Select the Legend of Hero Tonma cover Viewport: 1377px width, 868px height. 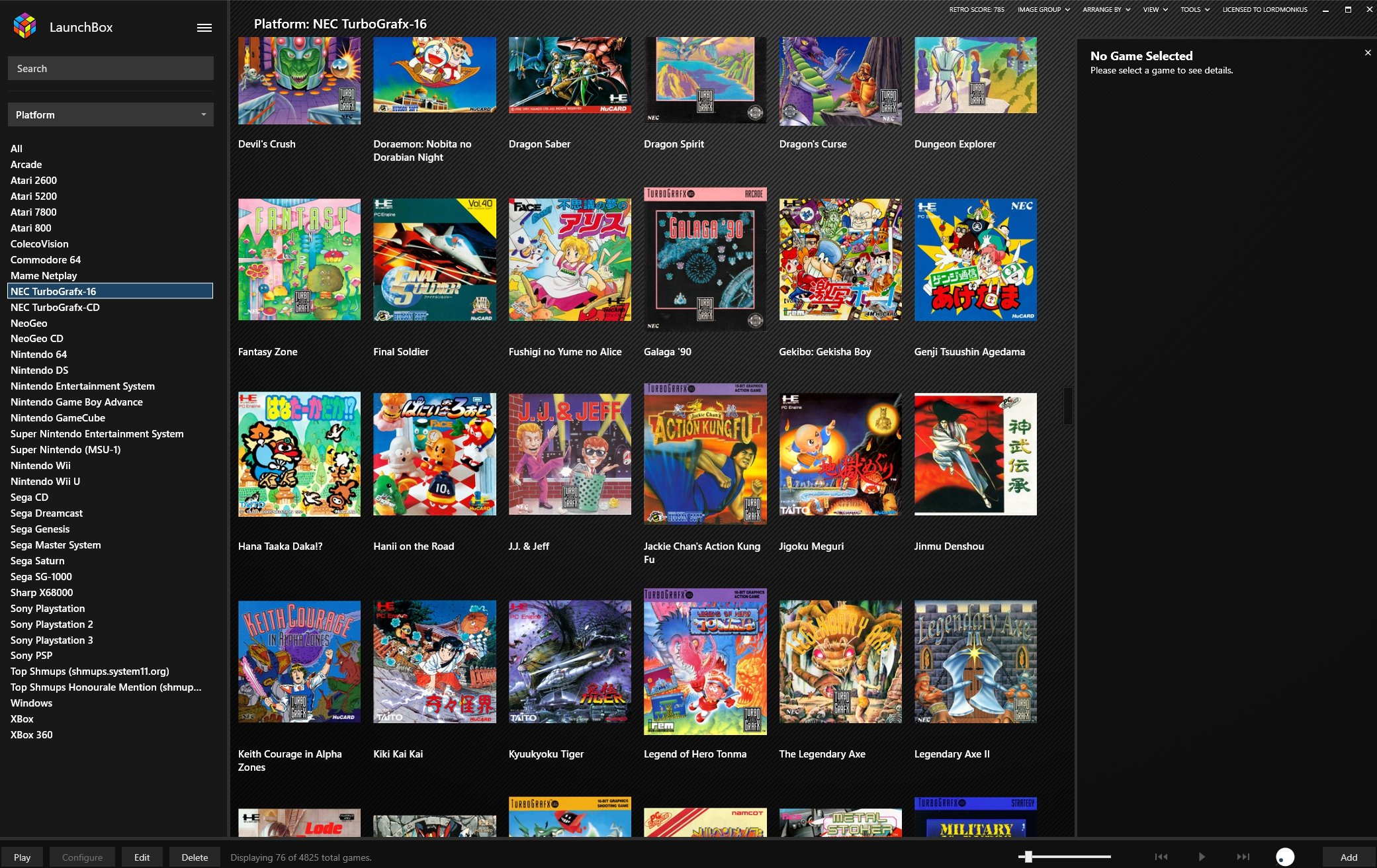tap(705, 662)
